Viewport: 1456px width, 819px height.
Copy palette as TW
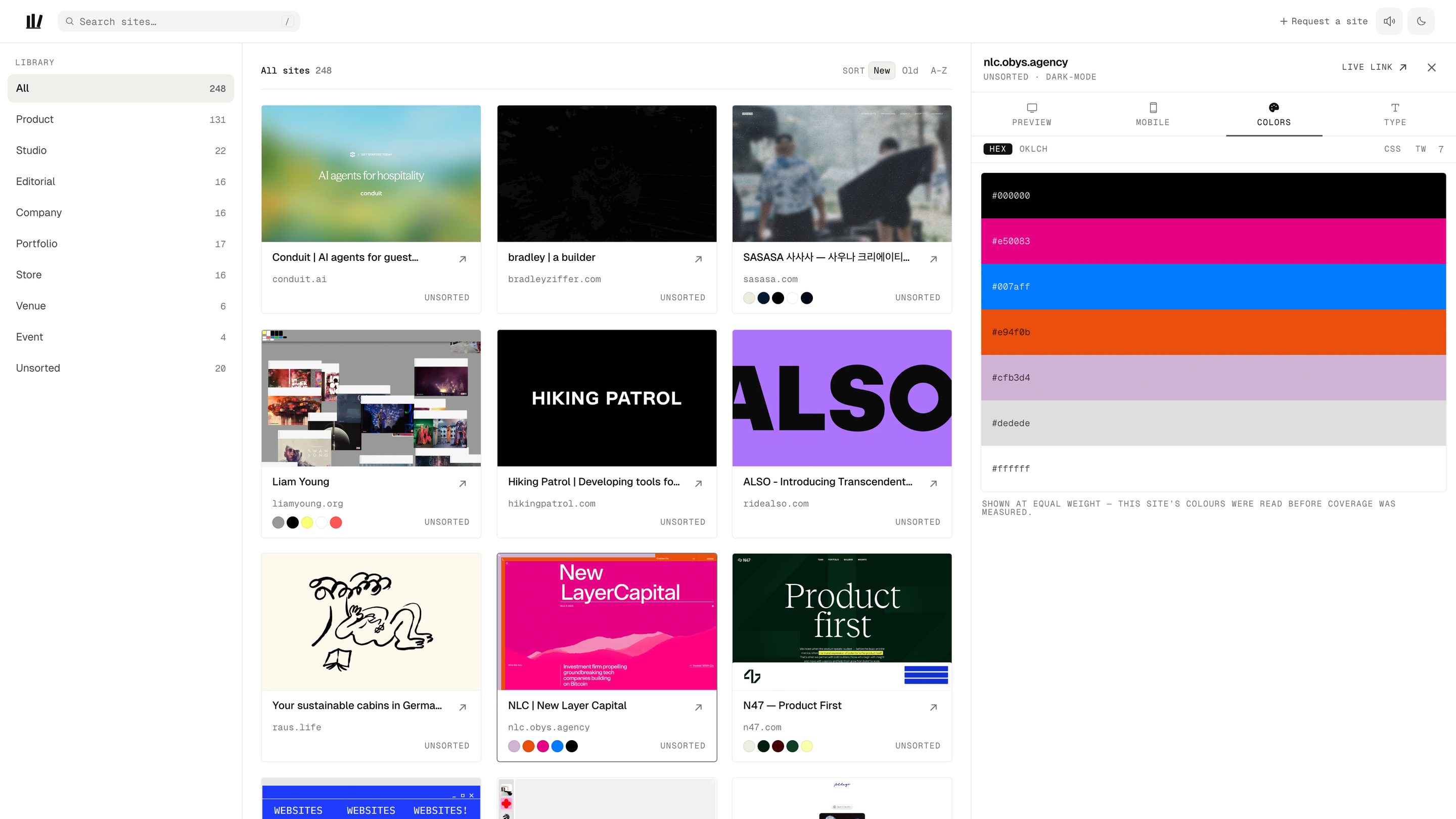[x=1421, y=149]
